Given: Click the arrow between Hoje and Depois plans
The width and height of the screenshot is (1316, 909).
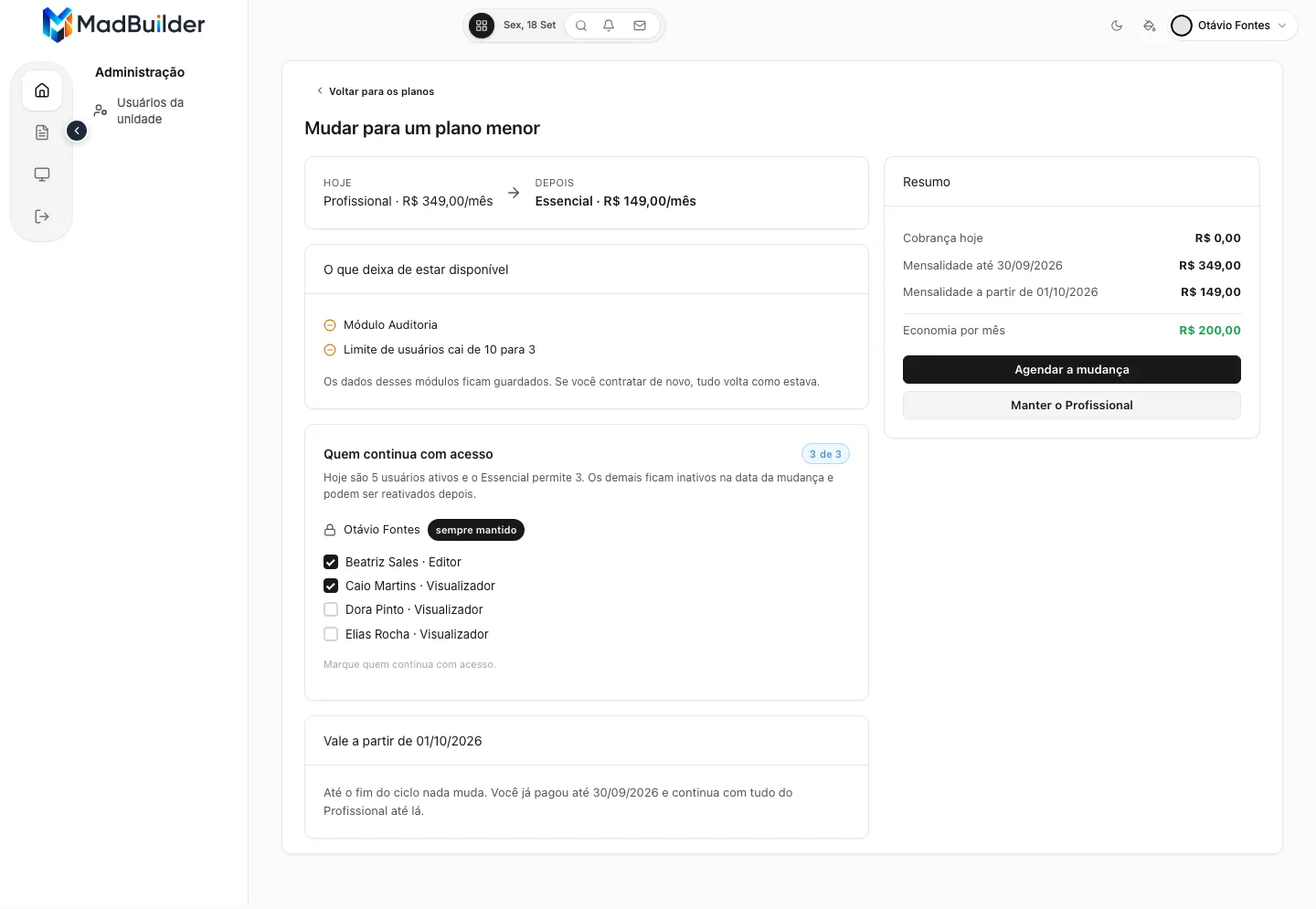Looking at the screenshot, I should (x=514, y=193).
